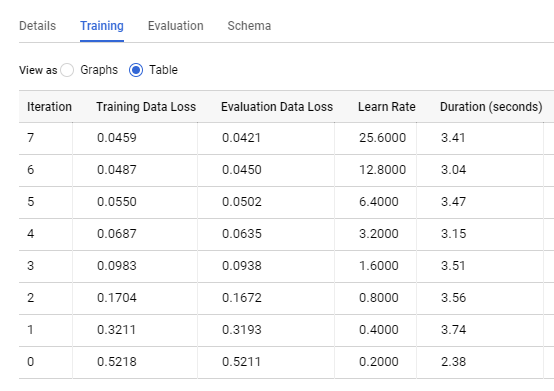554x391 pixels.
Task: Click the Learn Rate column header
Action: click(387, 107)
